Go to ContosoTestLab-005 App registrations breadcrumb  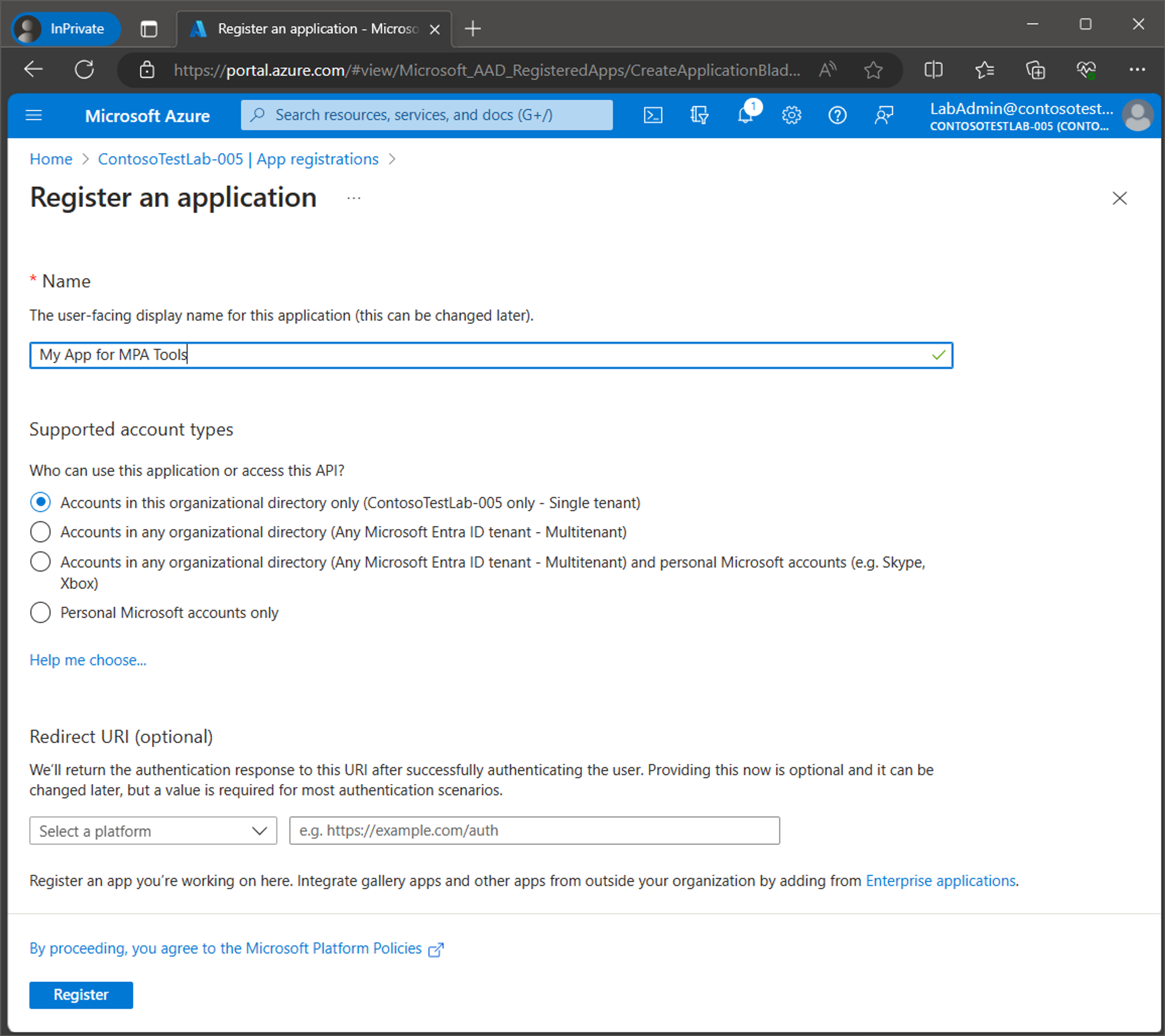238,159
